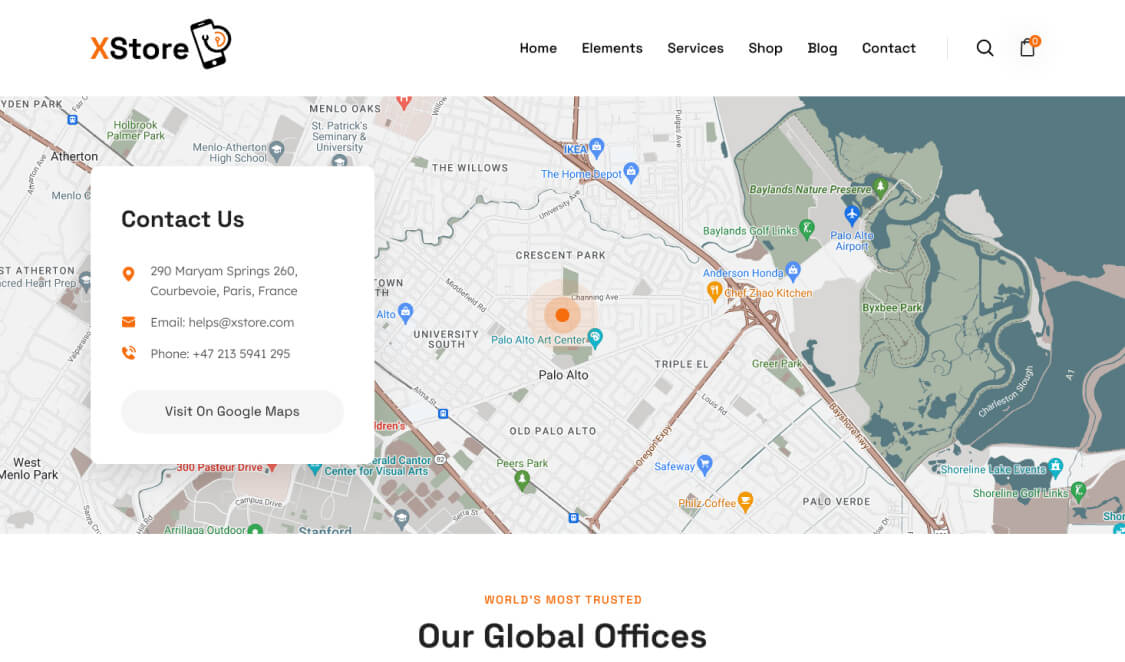Open the Elements menu item
The width and height of the screenshot is (1125, 662).
pyautogui.click(x=612, y=48)
